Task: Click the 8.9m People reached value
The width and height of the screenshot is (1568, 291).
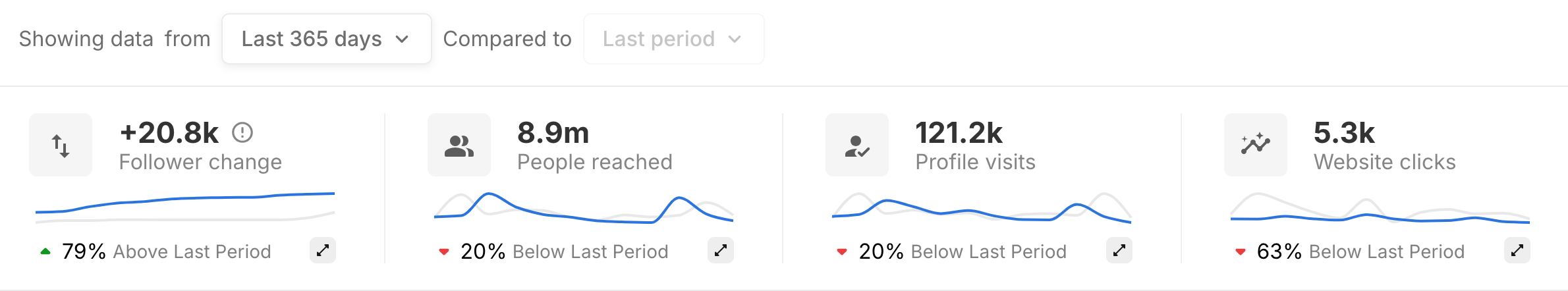Action: coord(553,133)
